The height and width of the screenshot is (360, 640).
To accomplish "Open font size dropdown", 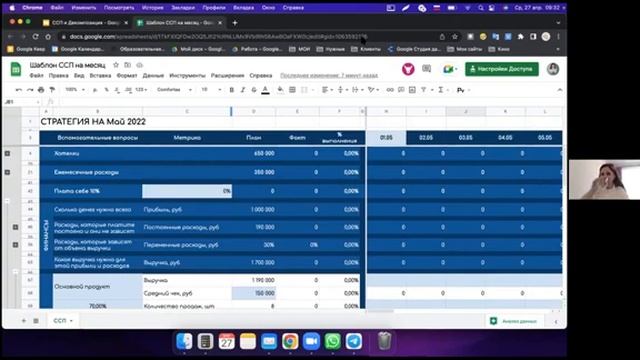I will (211, 90).
